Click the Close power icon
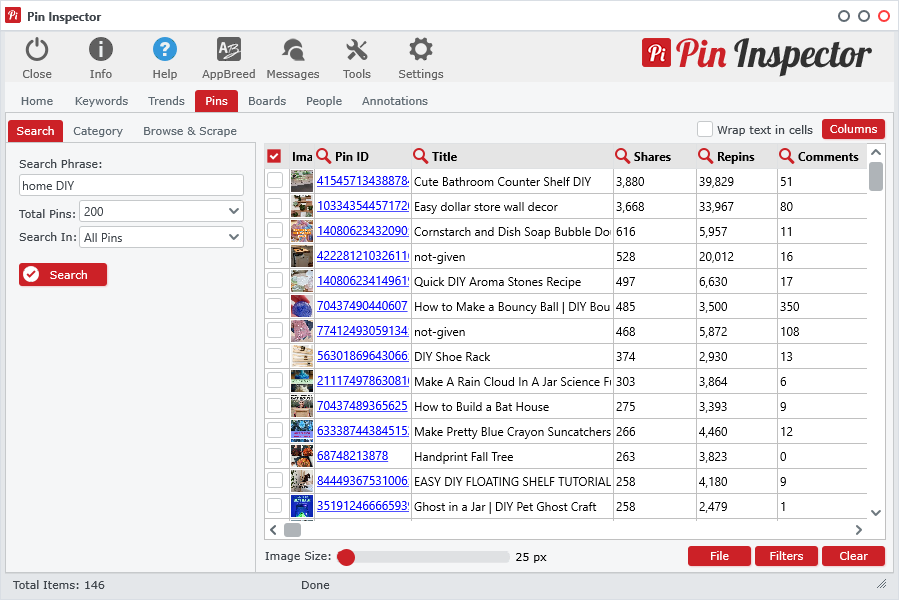 [x=37, y=50]
